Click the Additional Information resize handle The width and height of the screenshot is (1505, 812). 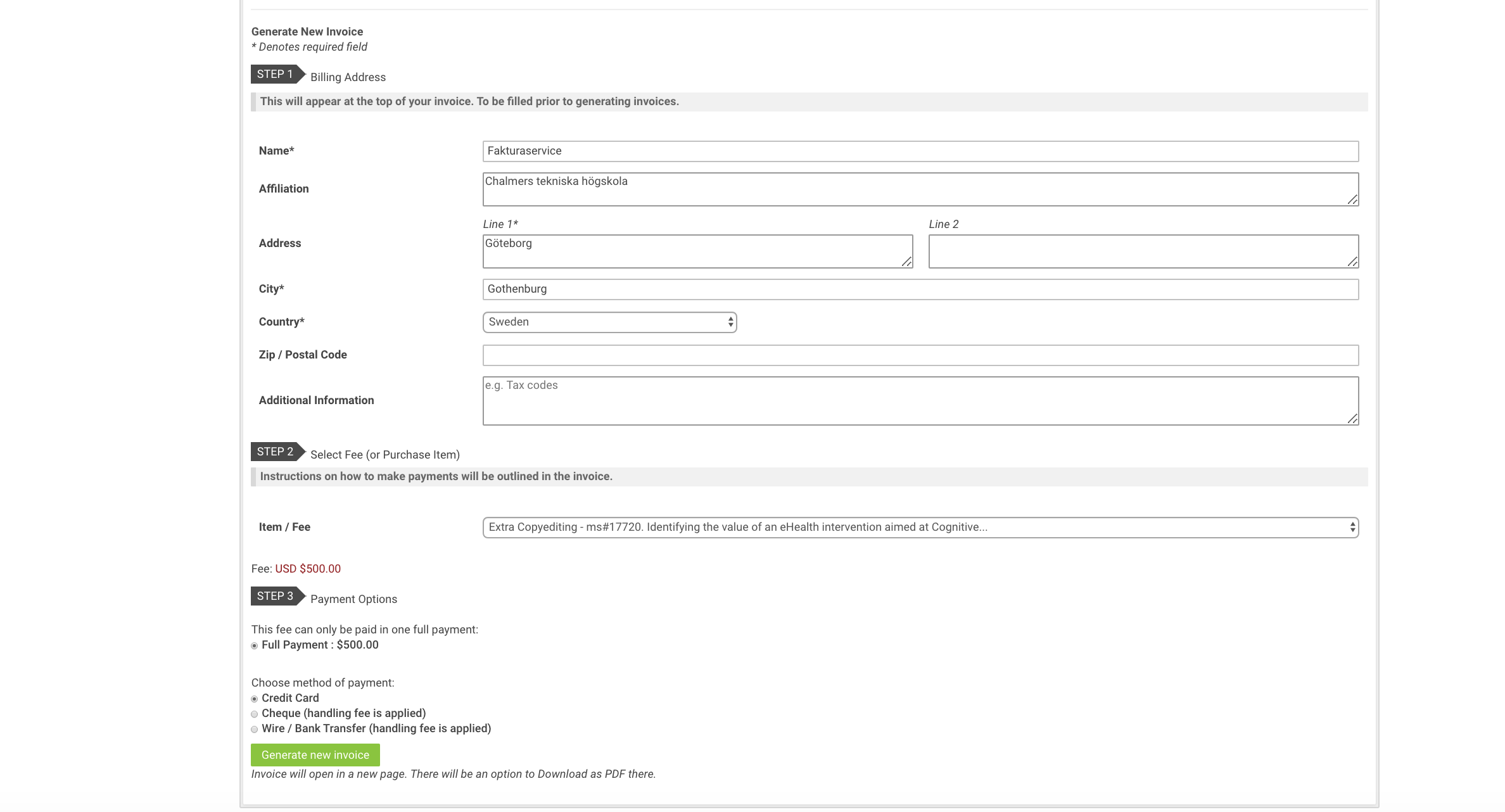click(1352, 419)
